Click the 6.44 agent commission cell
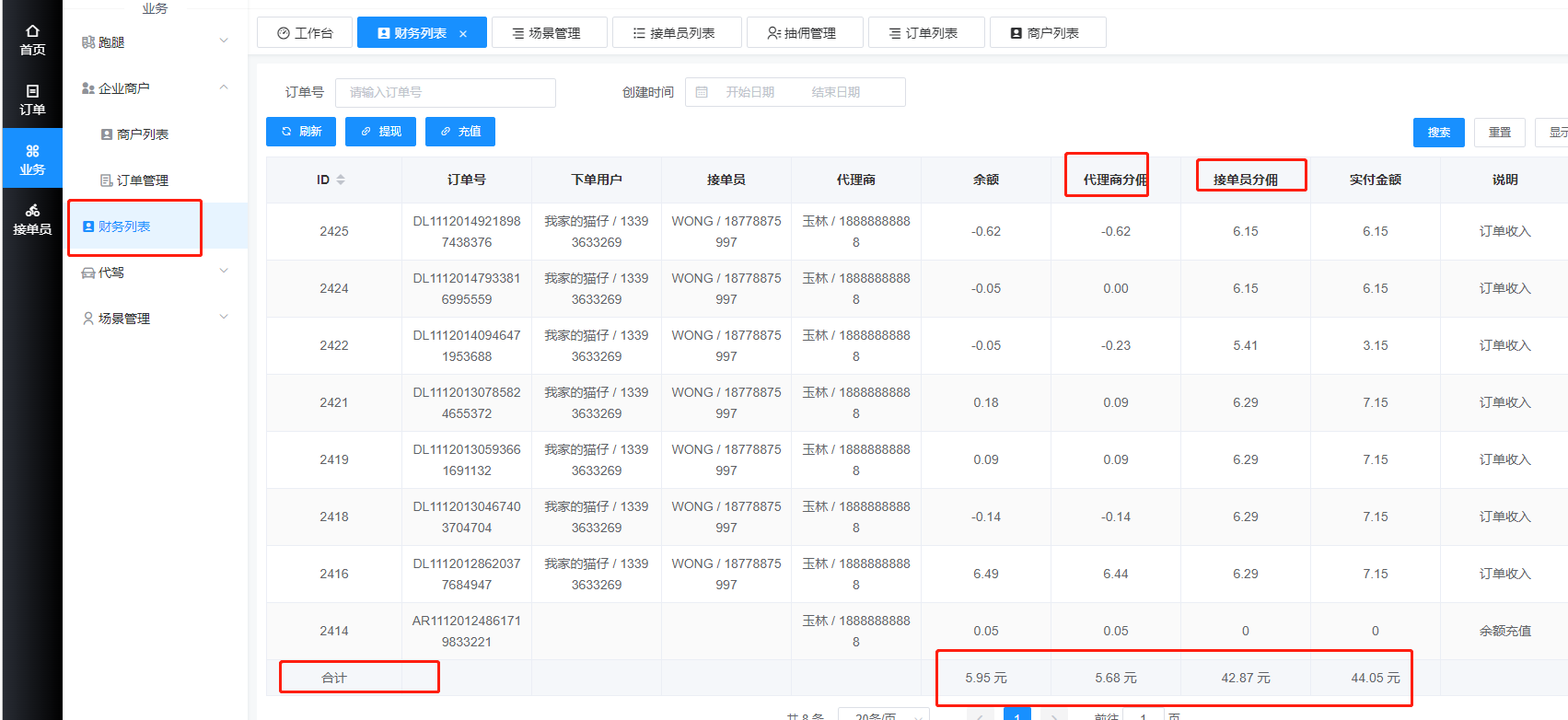This screenshot has width=1568, height=720. [x=1115, y=574]
